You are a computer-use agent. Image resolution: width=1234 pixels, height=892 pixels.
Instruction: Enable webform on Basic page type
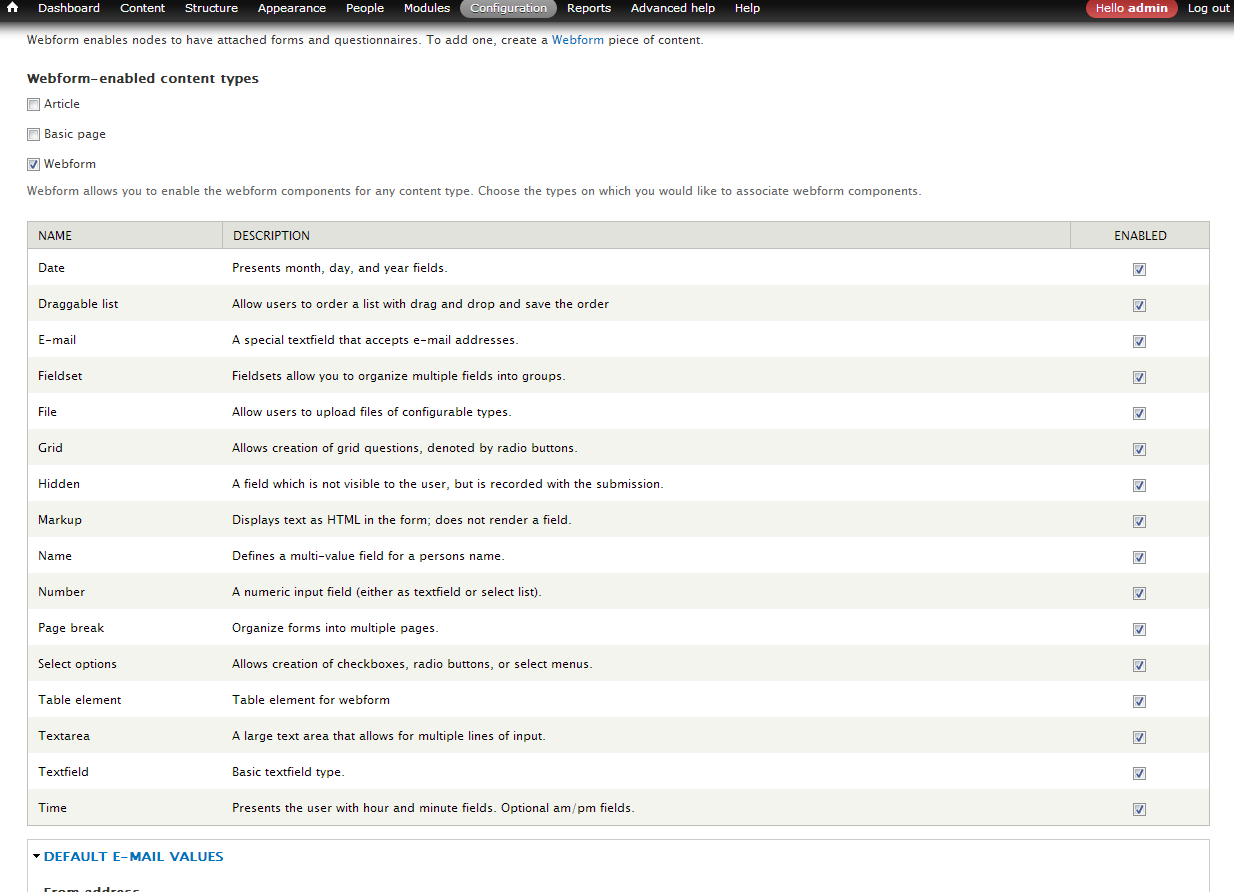point(34,135)
